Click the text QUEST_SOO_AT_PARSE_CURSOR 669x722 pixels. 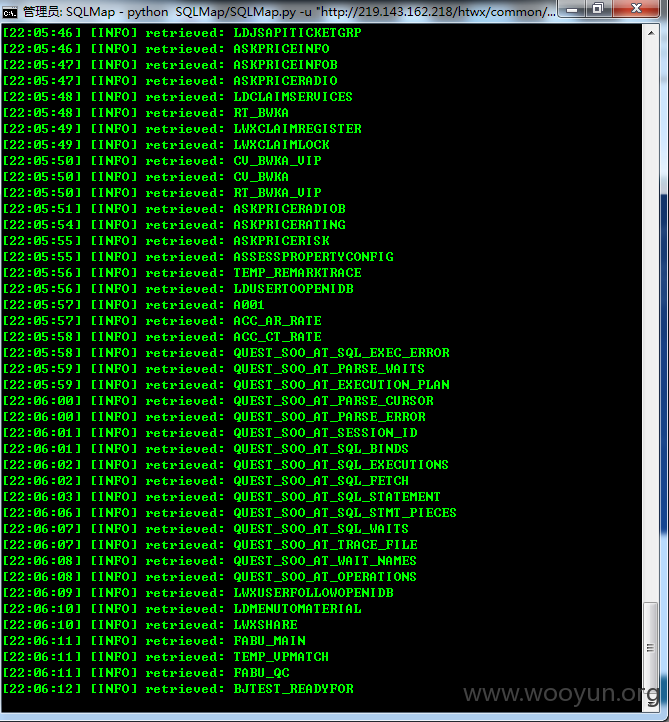(333, 401)
